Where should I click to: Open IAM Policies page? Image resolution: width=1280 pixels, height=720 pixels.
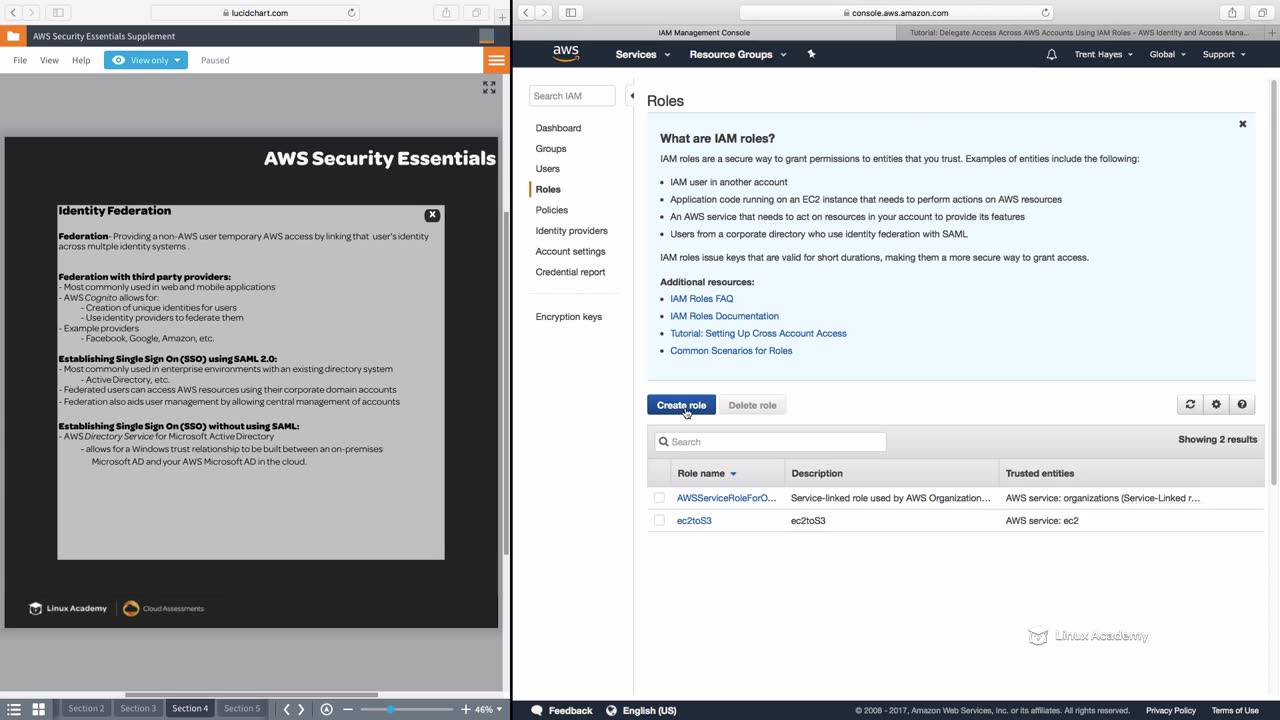[x=551, y=210]
